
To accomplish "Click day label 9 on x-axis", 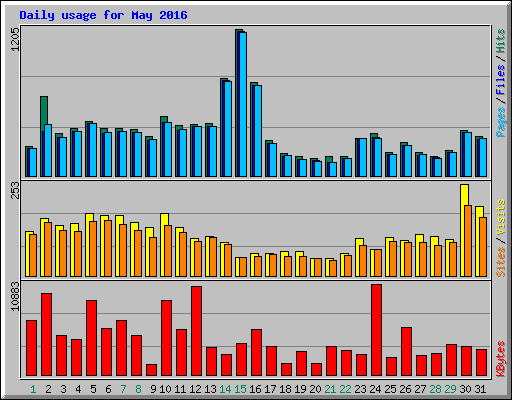I will pyautogui.click(x=153, y=389).
